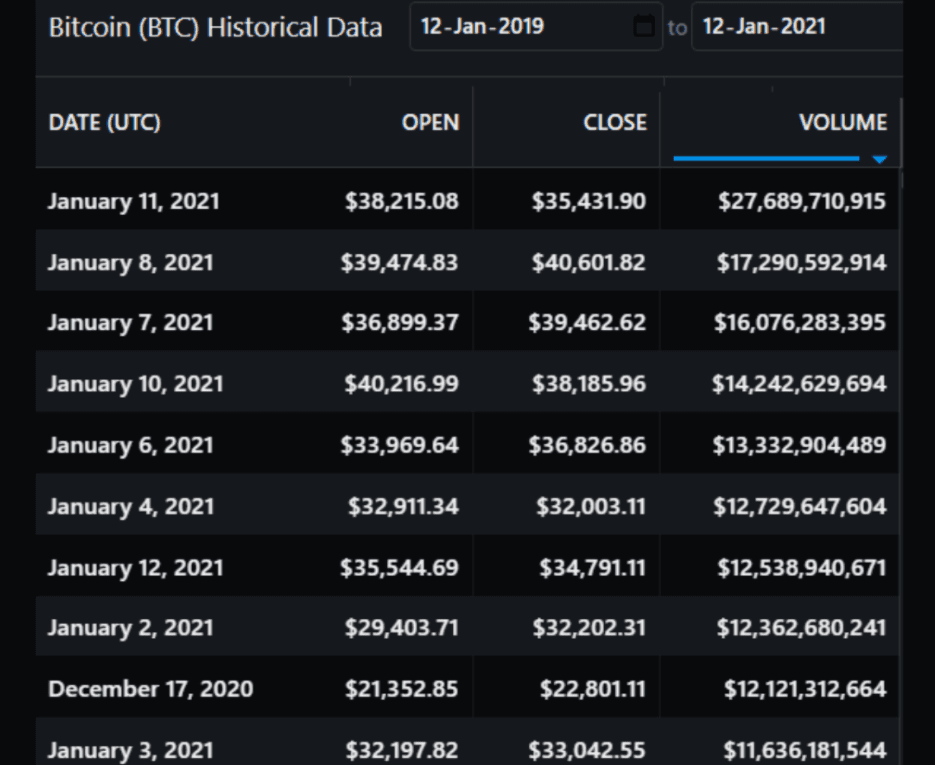Click open price $21,352.85
The image size is (935, 765).
click(402, 689)
